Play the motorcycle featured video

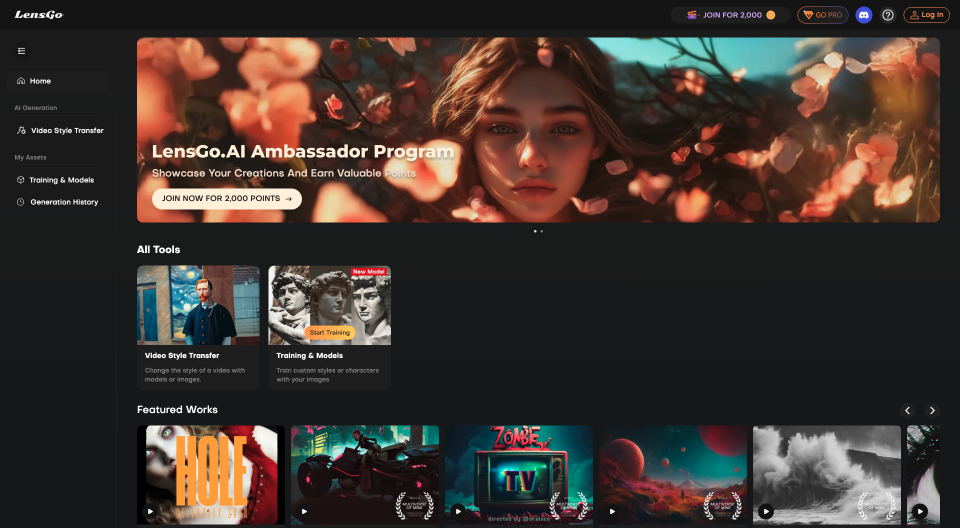(x=304, y=511)
